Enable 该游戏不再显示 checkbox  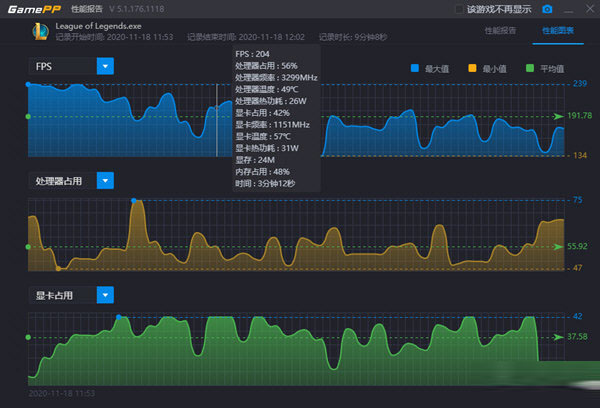(x=459, y=9)
